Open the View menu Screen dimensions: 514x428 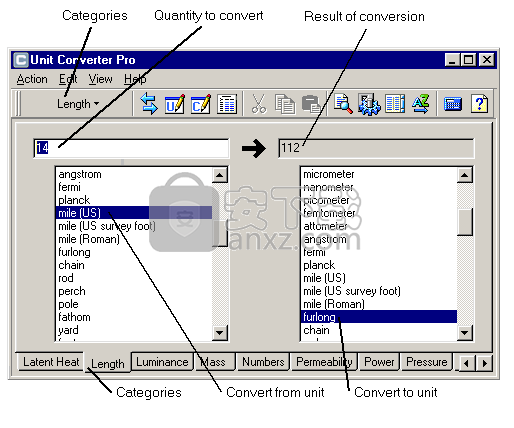tap(100, 79)
